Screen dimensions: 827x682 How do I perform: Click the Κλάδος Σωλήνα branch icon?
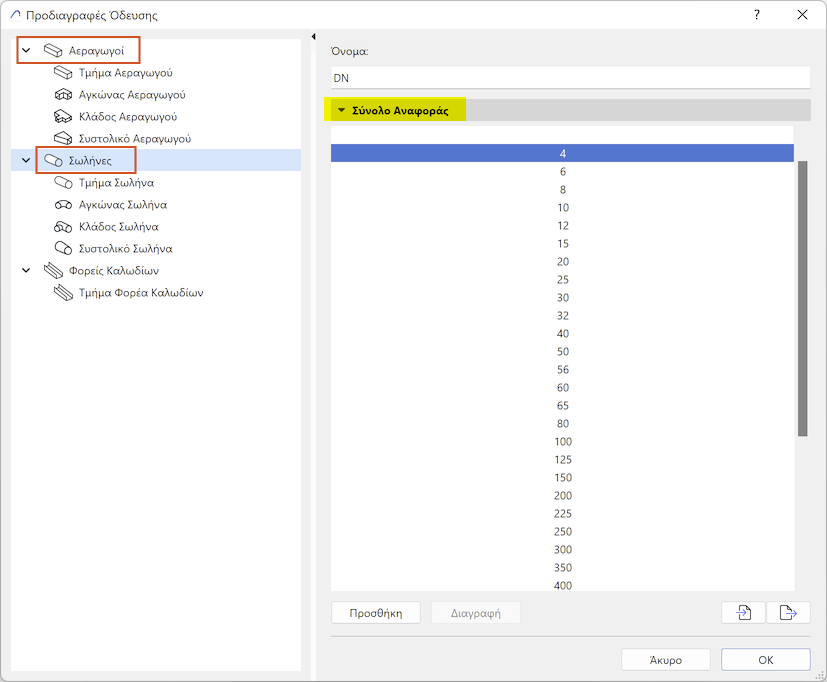point(63,227)
